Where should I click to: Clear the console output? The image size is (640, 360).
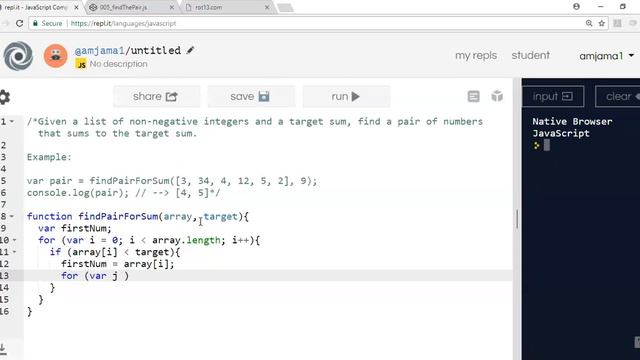pos(618,96)
